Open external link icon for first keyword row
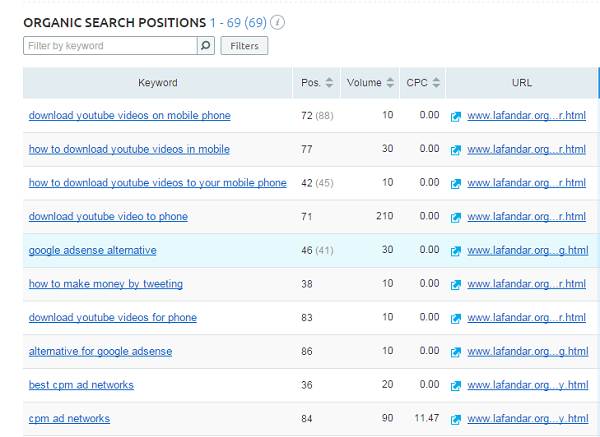The image size is (600, 437). tap(456, 116)
